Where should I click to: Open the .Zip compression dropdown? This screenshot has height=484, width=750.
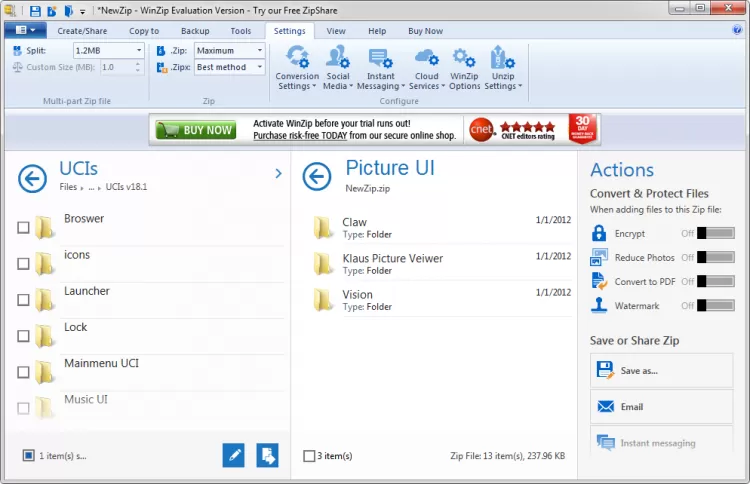pos(260,50)
